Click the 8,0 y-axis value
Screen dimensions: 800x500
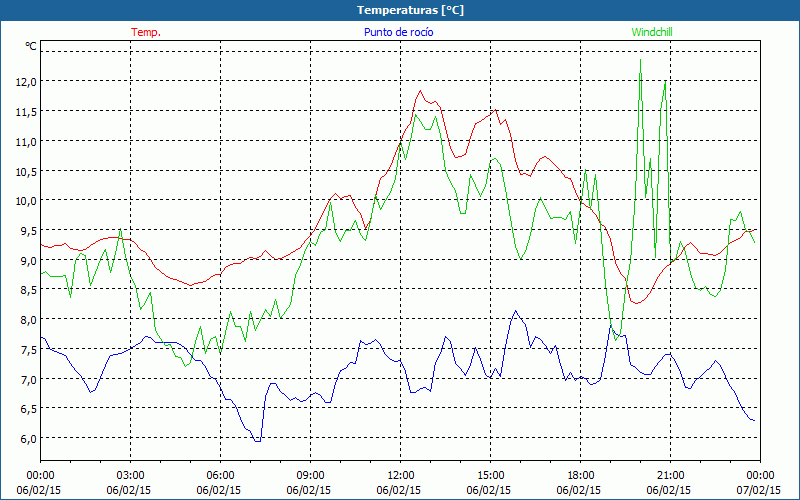[29, 319]
